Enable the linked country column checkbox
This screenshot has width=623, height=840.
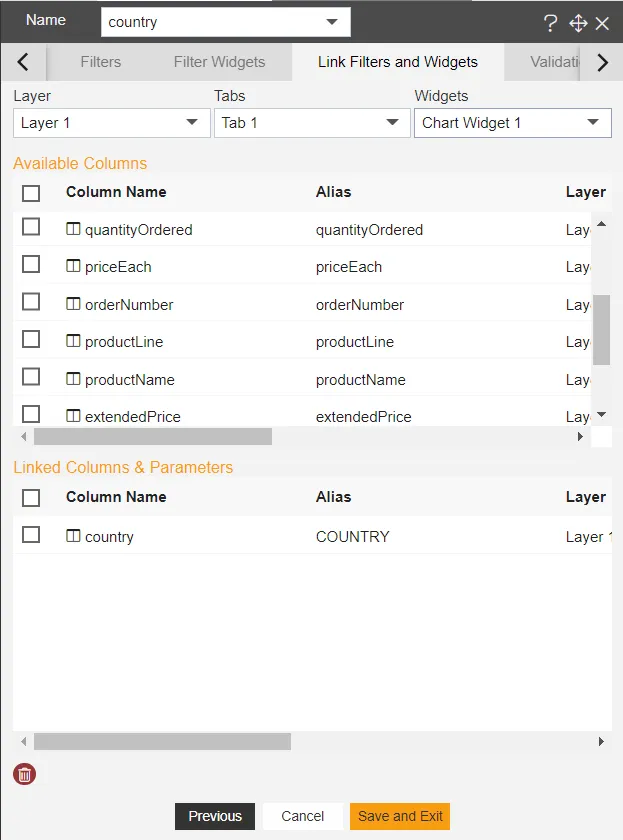31,535
